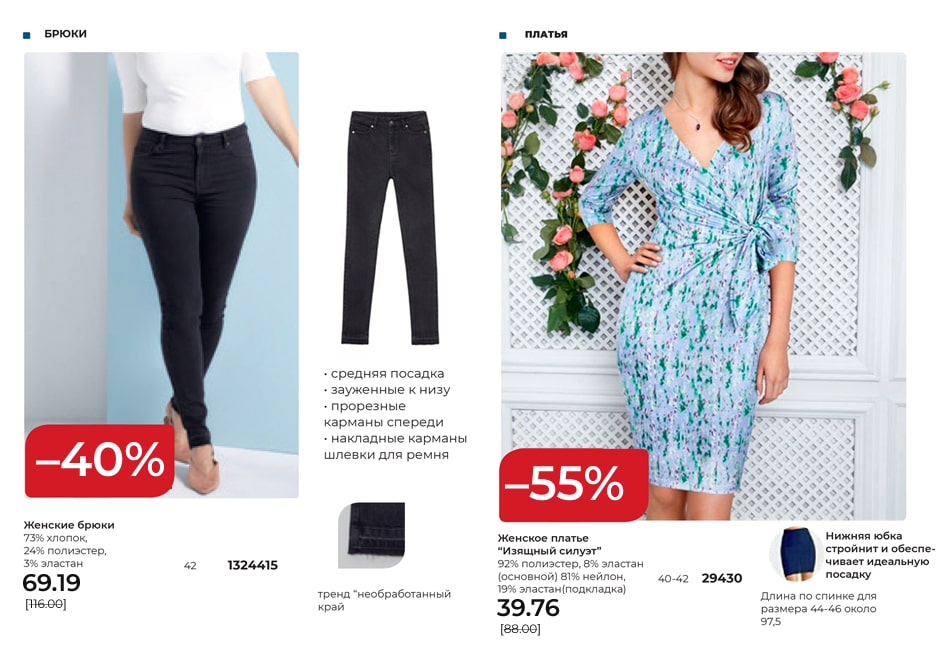Viewport: 948px width, 656px height.
Task: Click the blue square beside ПЛАТЬЯ heading
Action: pyautogui.click(x=502, y=36)
